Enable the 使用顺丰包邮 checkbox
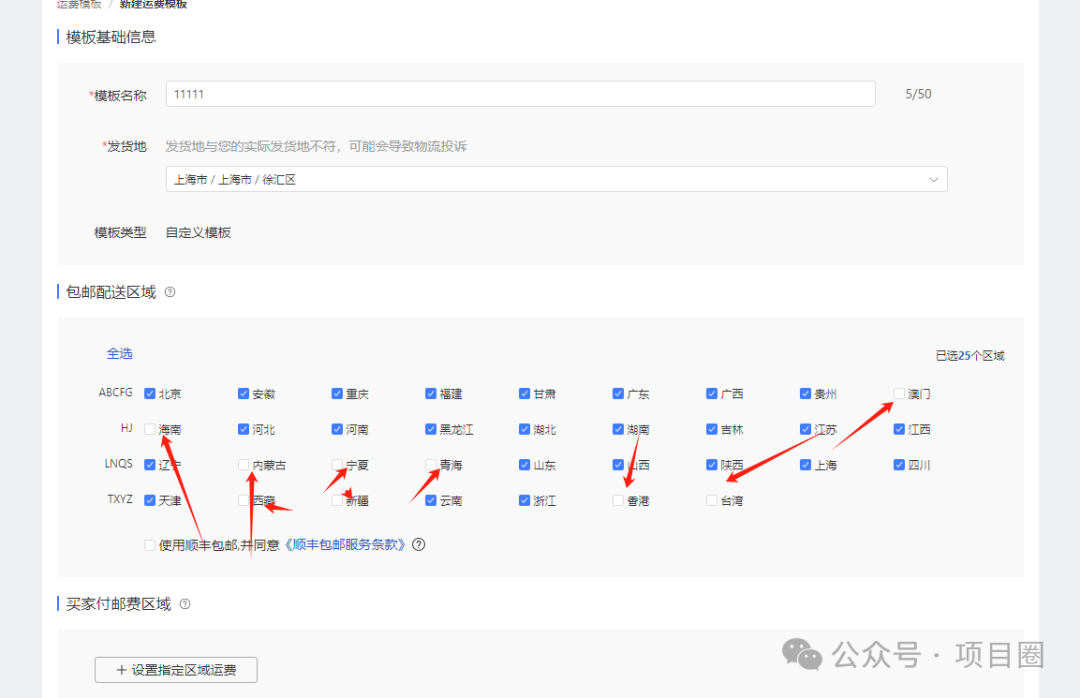 (x=149, y=544)
